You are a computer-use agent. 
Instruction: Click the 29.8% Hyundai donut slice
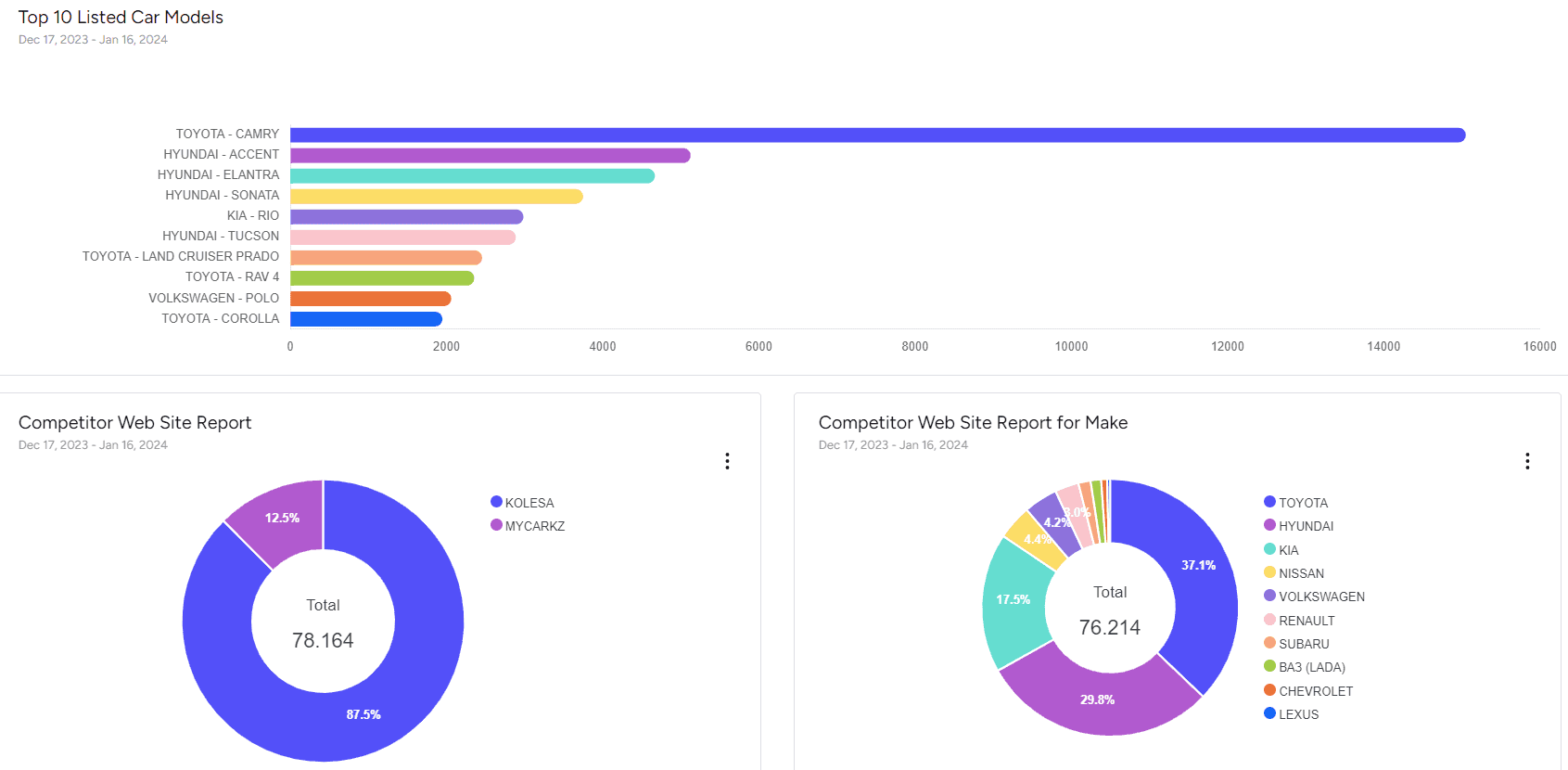point(1098,699)
